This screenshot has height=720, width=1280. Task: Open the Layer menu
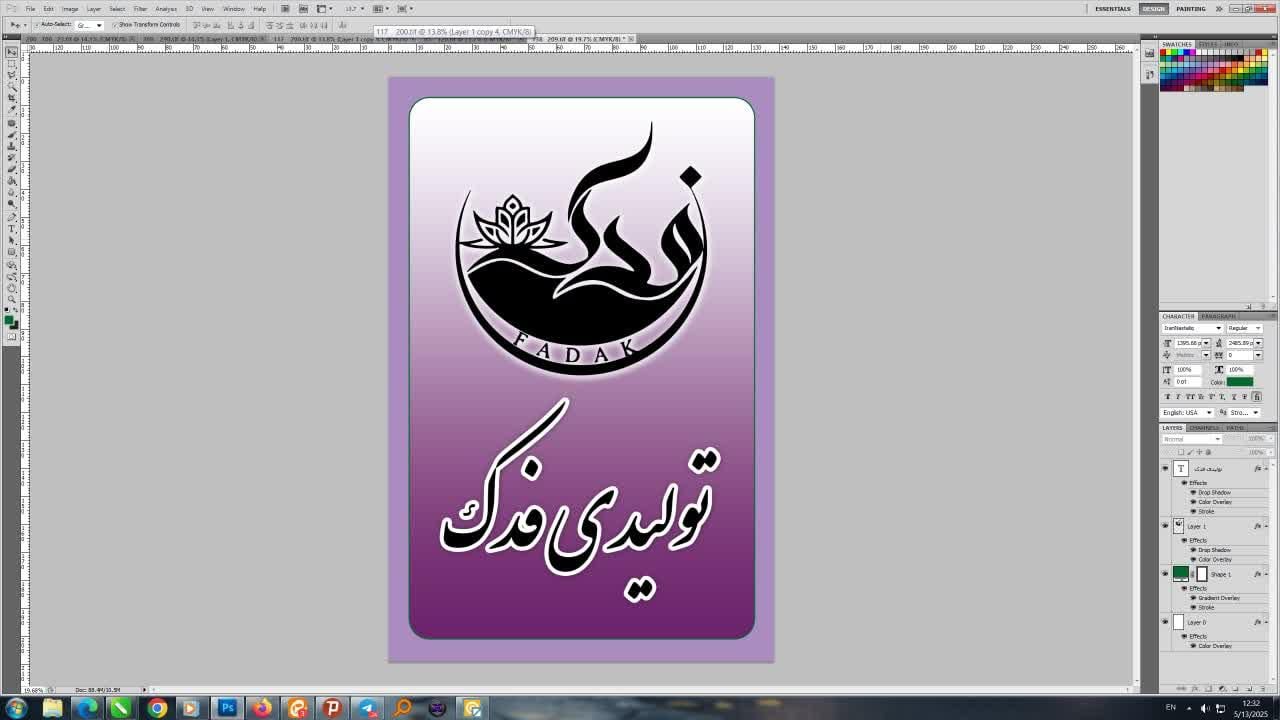(x=94, y=9)
